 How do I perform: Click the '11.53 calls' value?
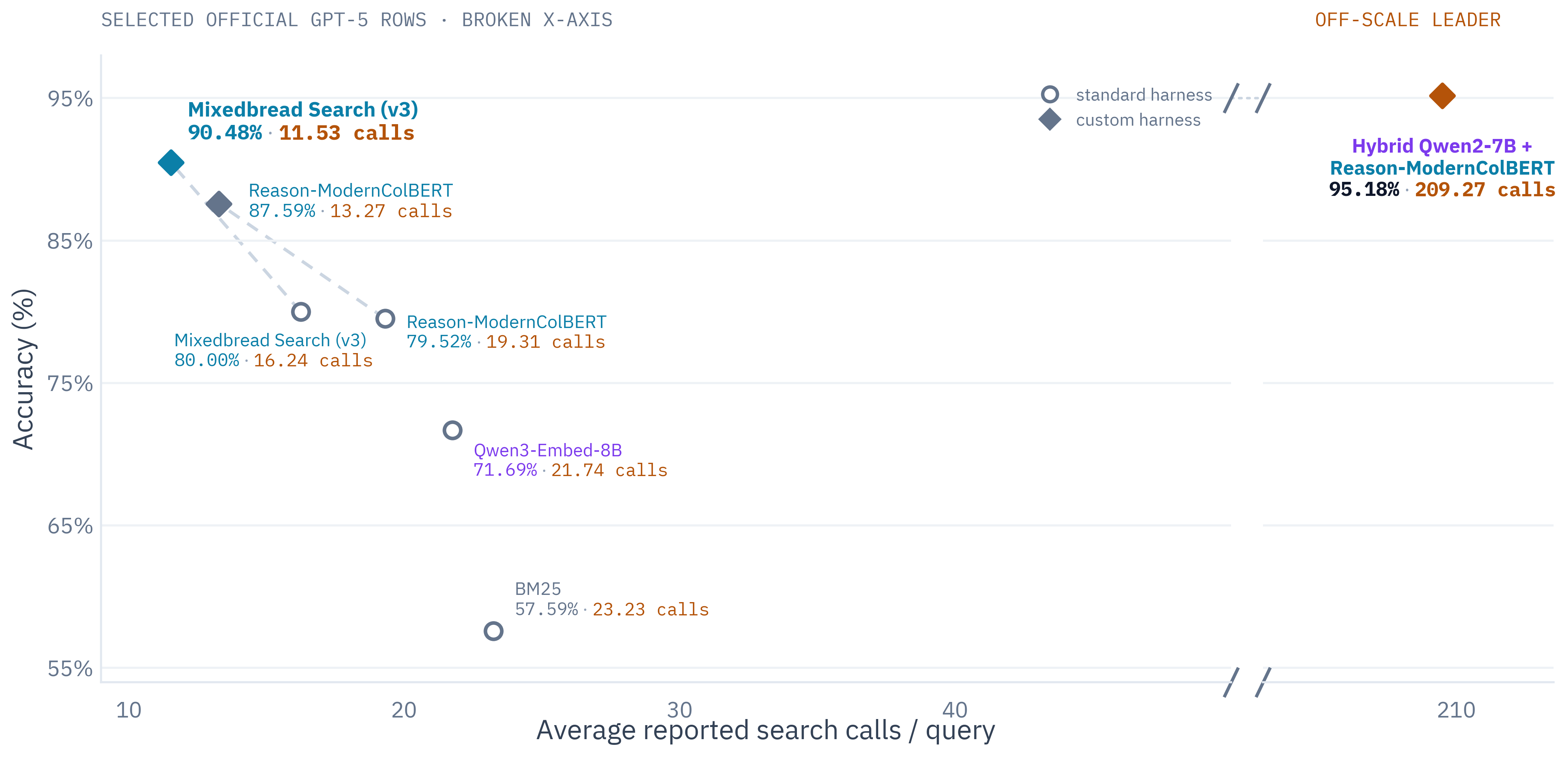click(346, 132)
